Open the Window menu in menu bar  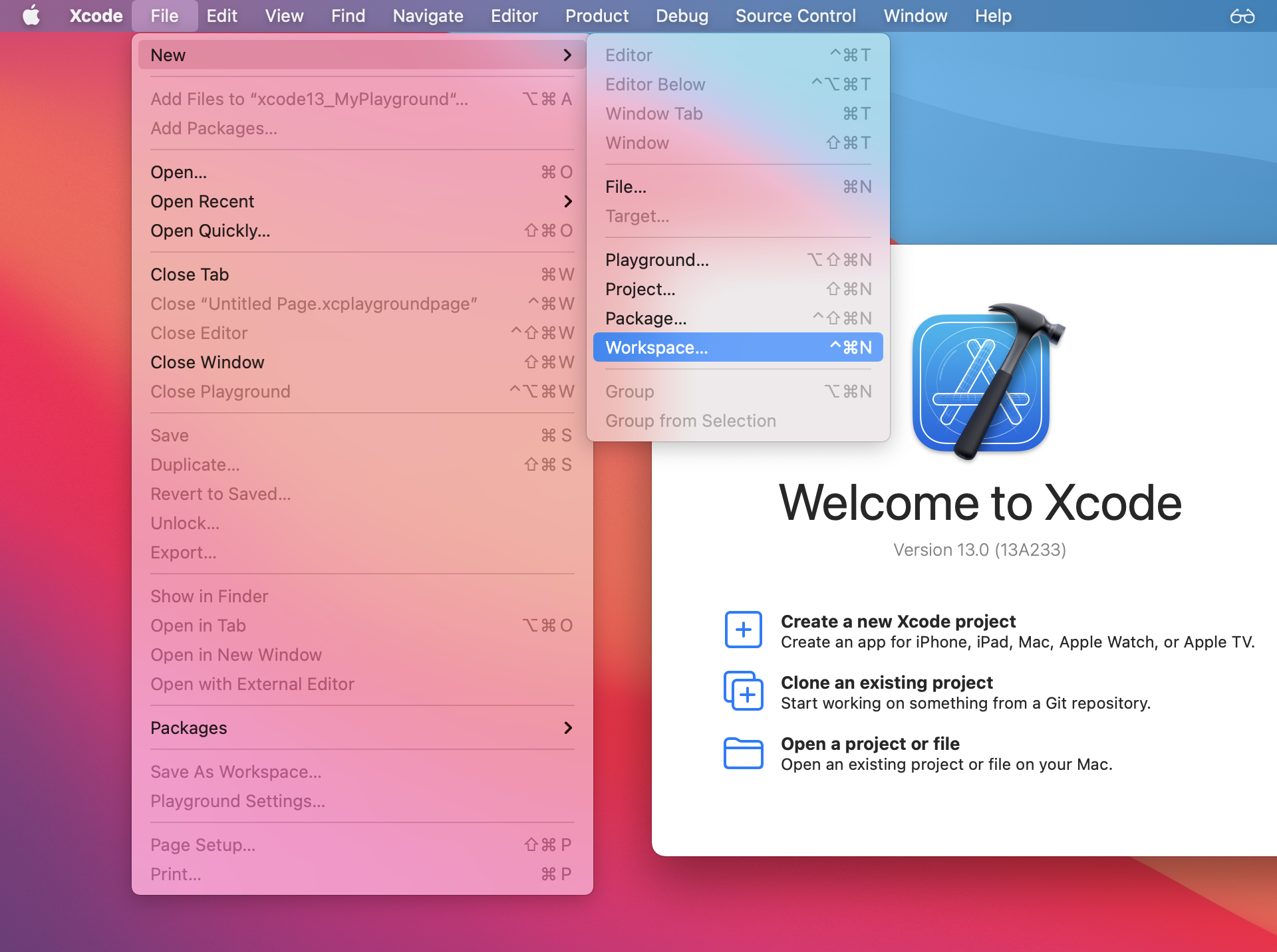click(915, 16)
